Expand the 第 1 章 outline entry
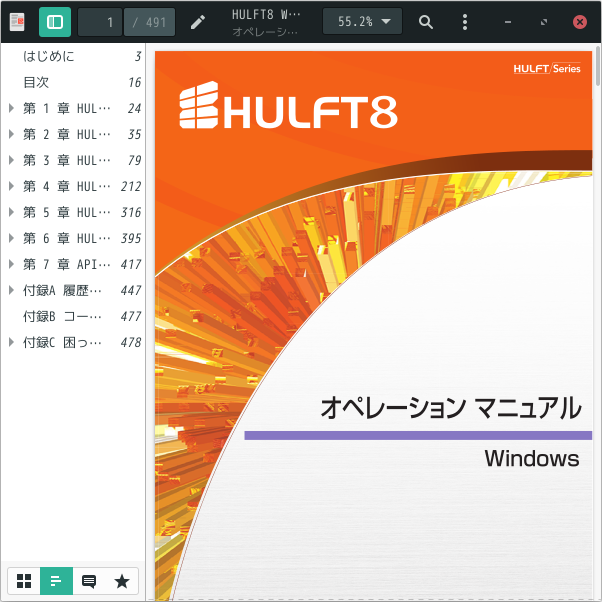 [12, 108]
